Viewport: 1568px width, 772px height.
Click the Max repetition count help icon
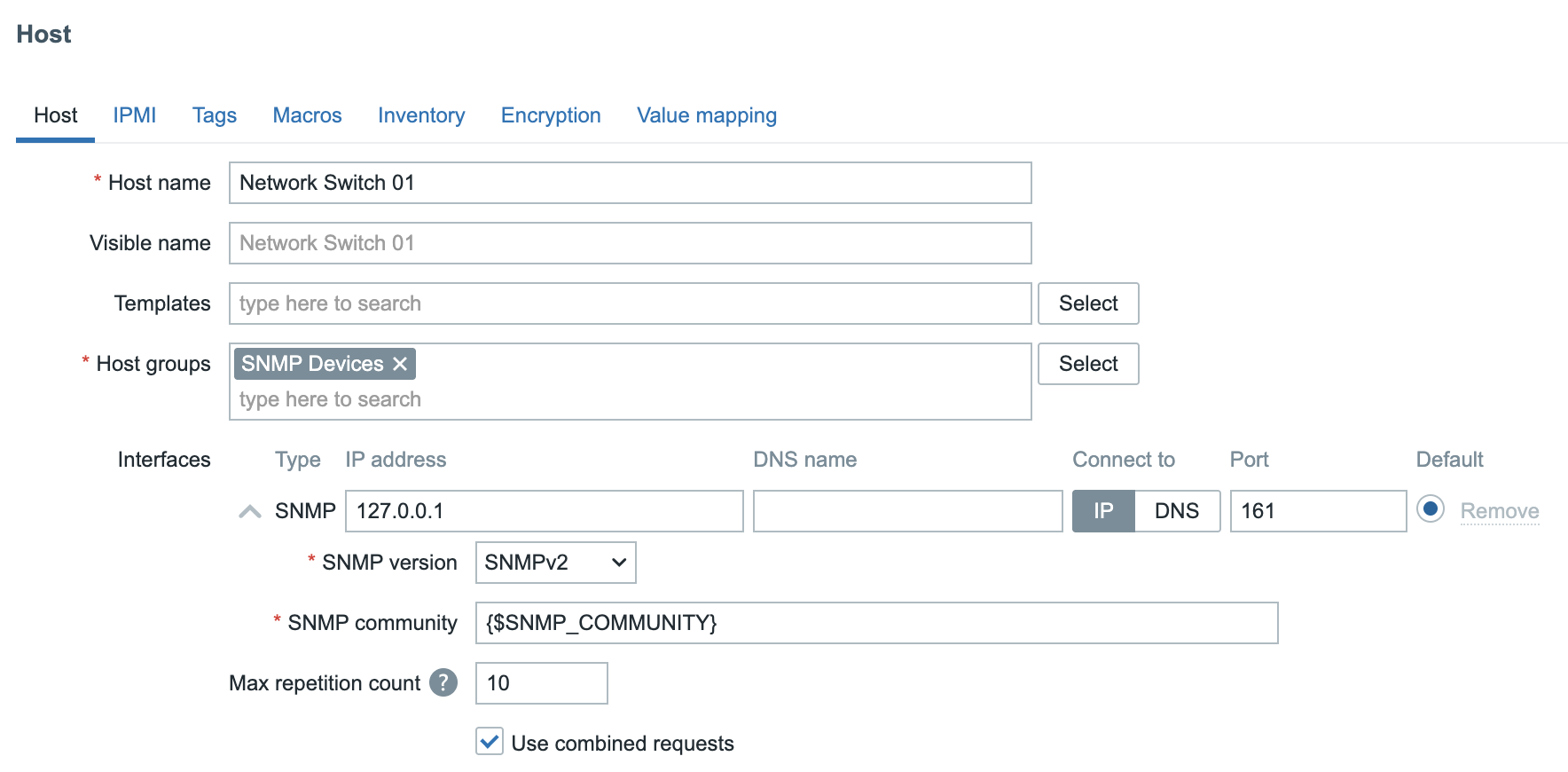coord(443,682)
